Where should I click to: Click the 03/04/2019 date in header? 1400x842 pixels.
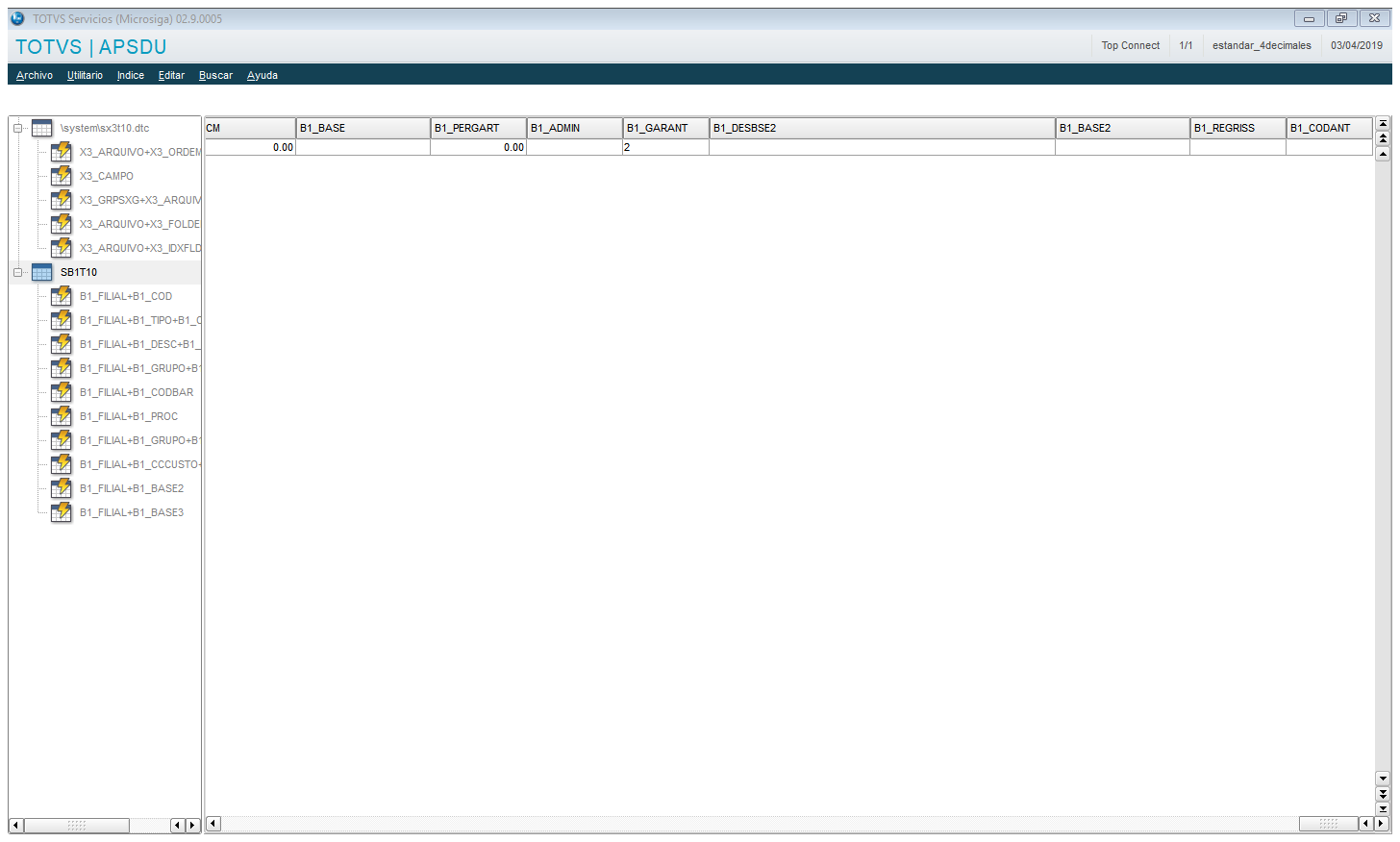[1357, 45]
